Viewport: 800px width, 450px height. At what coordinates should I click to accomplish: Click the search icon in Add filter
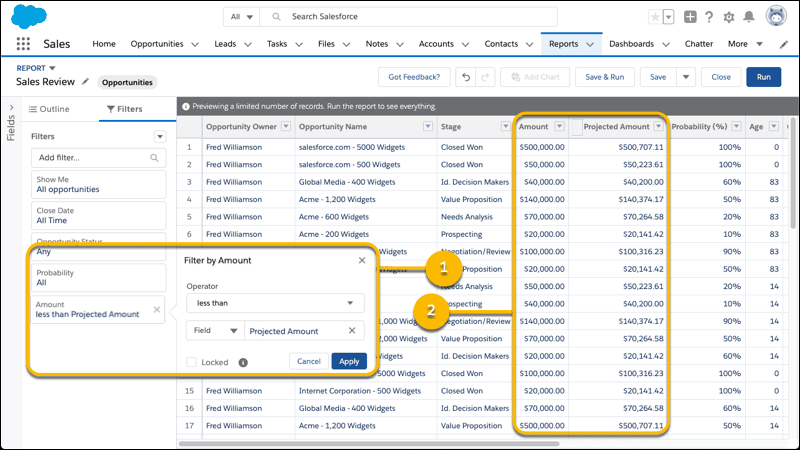(x=154, y=158)
